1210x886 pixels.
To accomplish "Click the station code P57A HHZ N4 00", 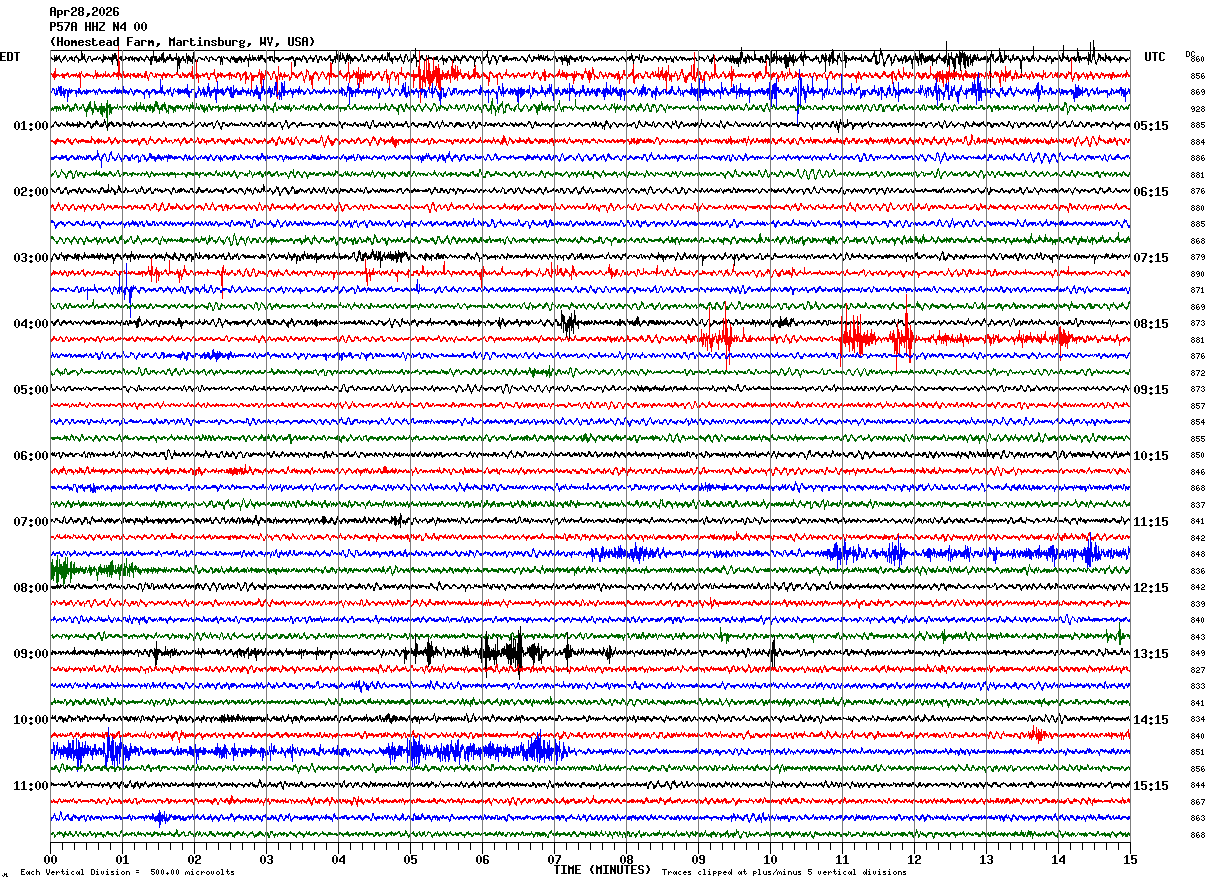I will click(98, 27).
